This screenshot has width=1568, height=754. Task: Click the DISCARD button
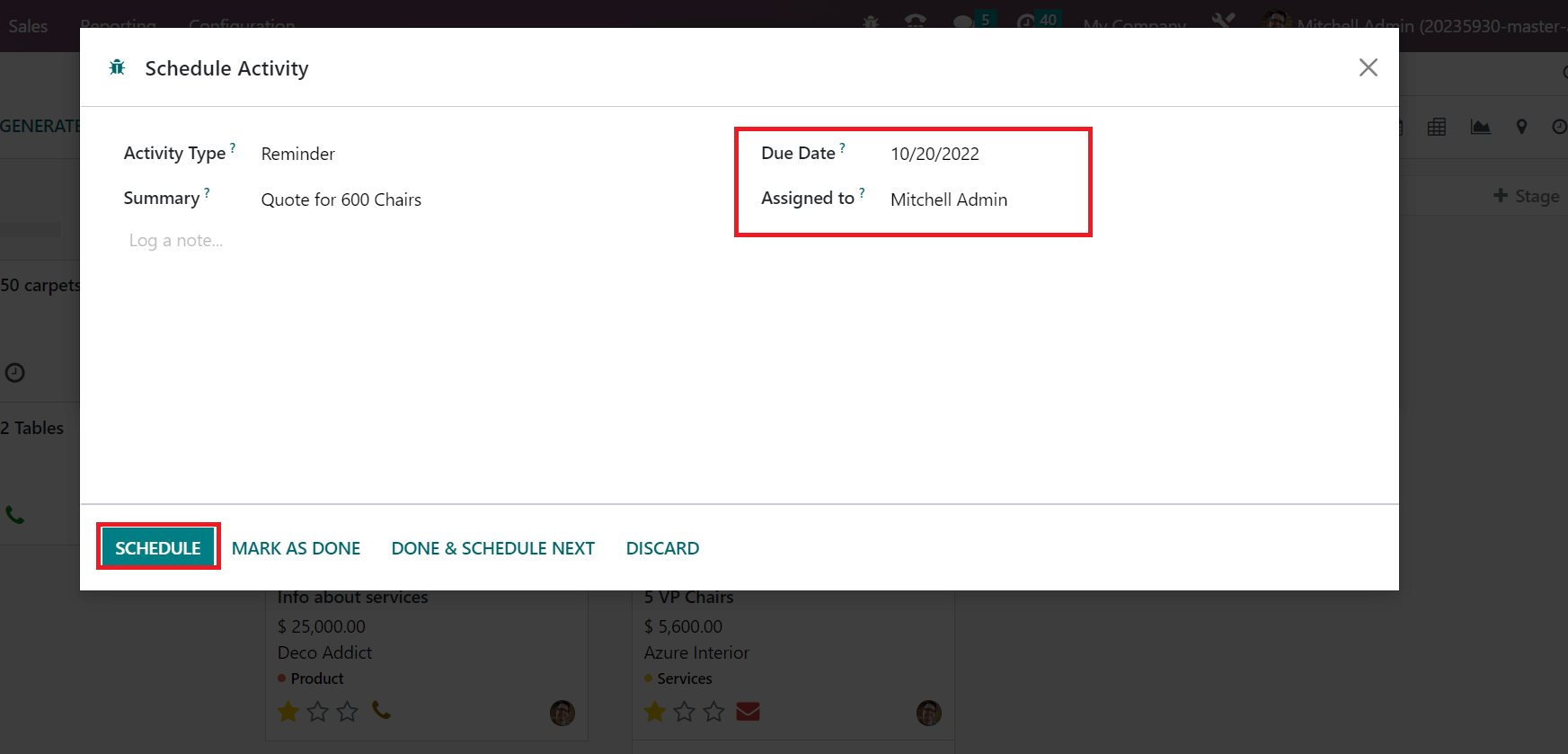662,548
